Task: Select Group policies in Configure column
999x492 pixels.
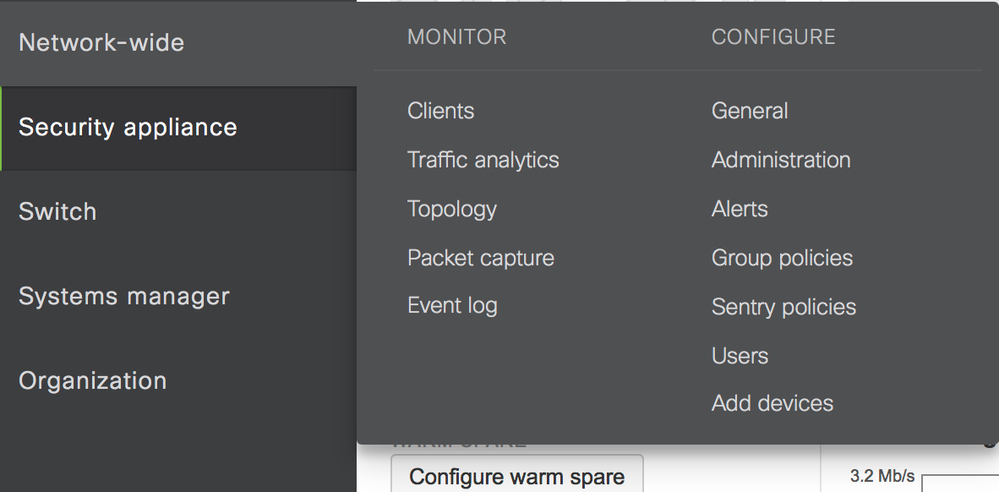Action: click(782, 258)
